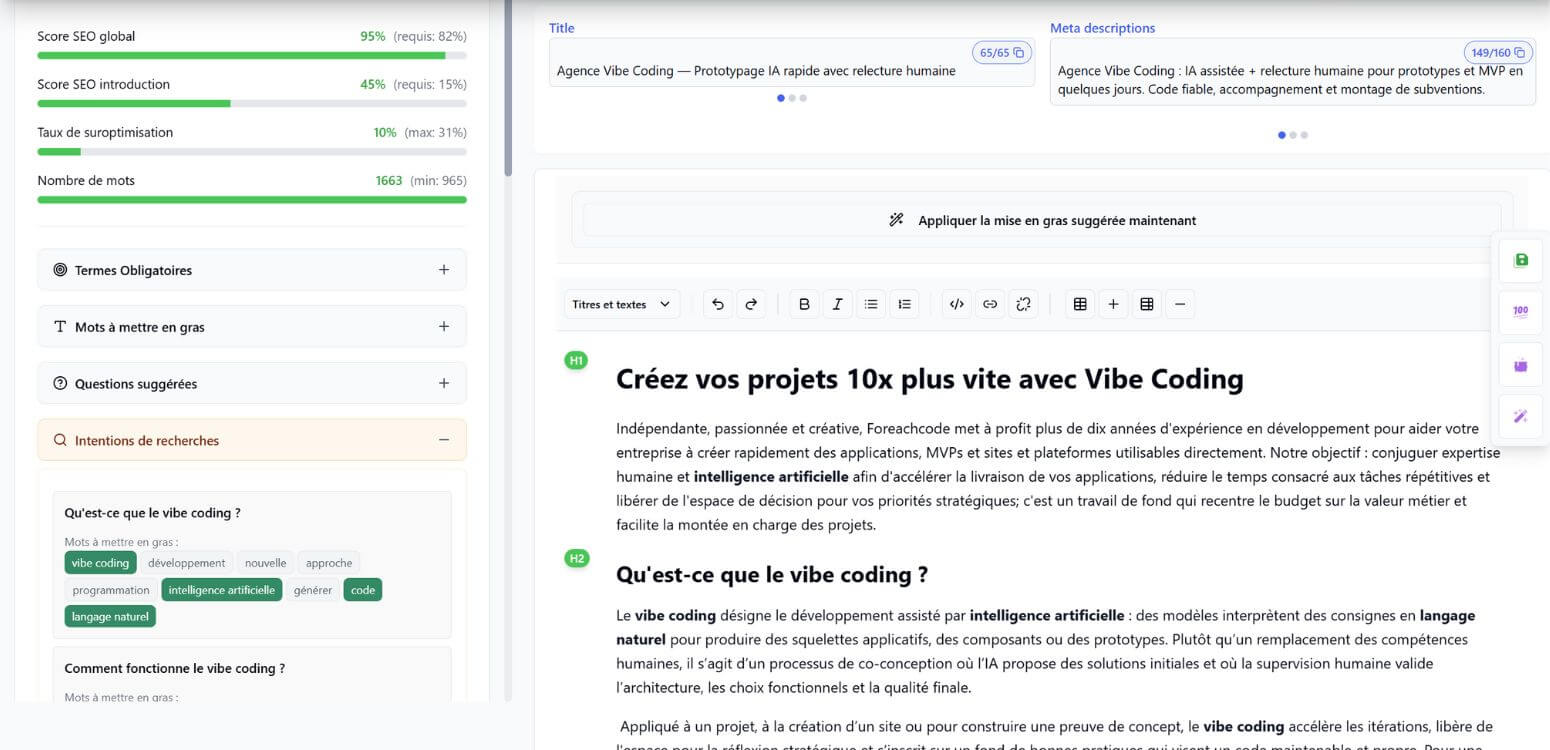Click the green H2 heading badge
1550x750 pixels.
pos(576,558)
